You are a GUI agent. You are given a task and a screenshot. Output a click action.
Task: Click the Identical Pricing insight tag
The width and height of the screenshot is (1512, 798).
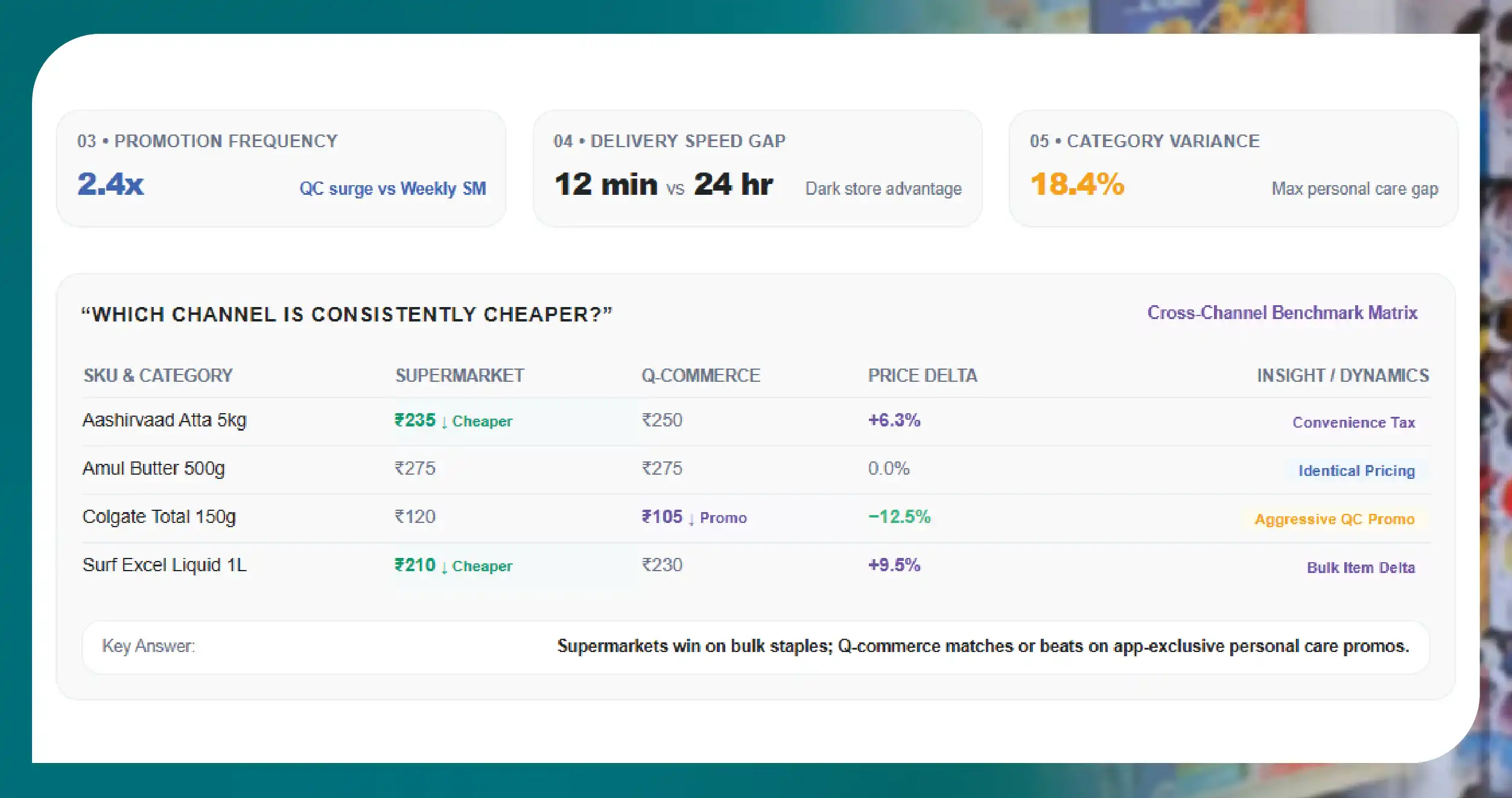click(x=1357, y=470)
